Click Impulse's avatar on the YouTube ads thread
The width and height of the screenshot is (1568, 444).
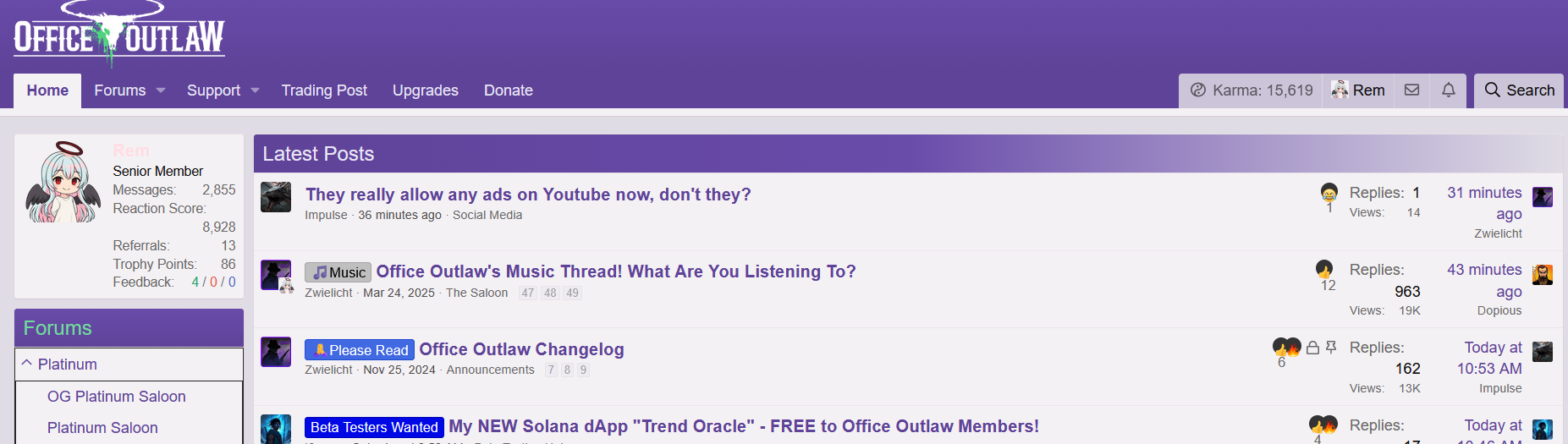tap(276, 197)
